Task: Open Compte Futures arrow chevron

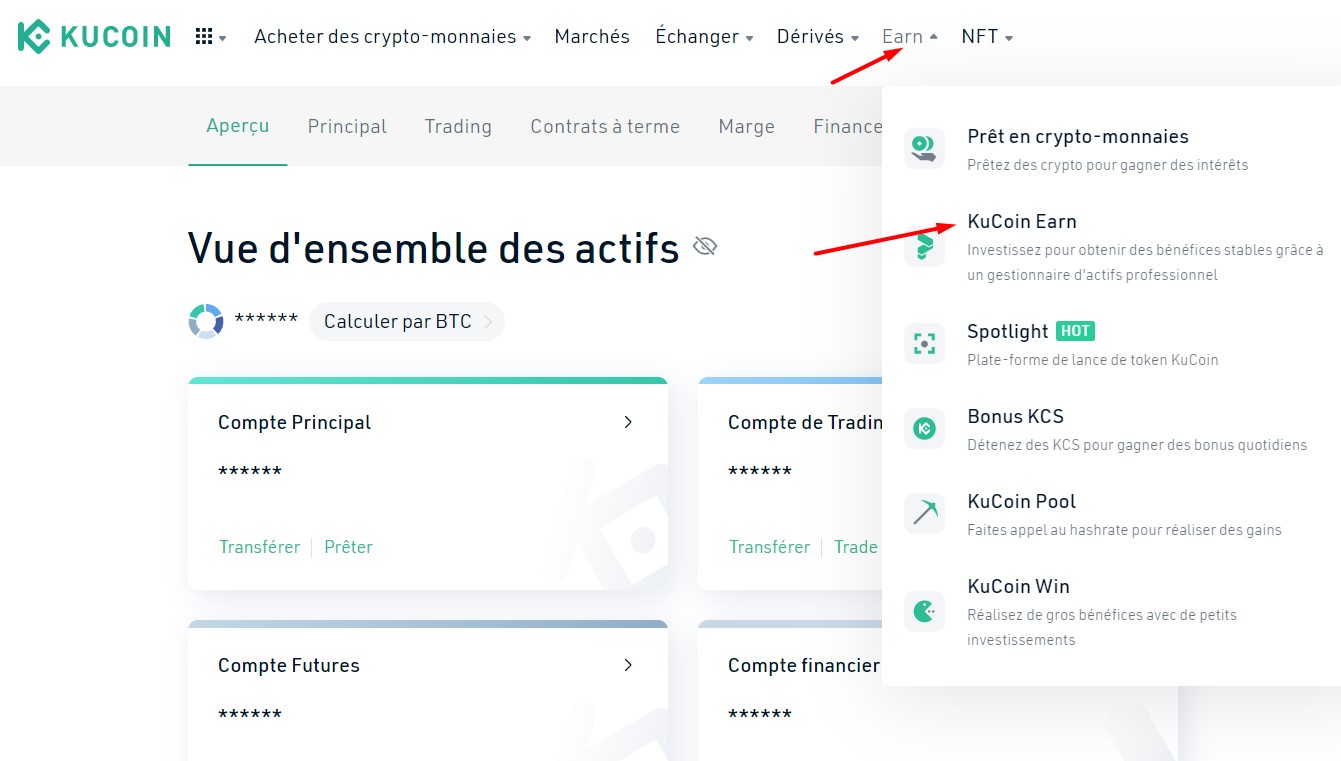Action: pyautogui.click(x=628, y=665)
